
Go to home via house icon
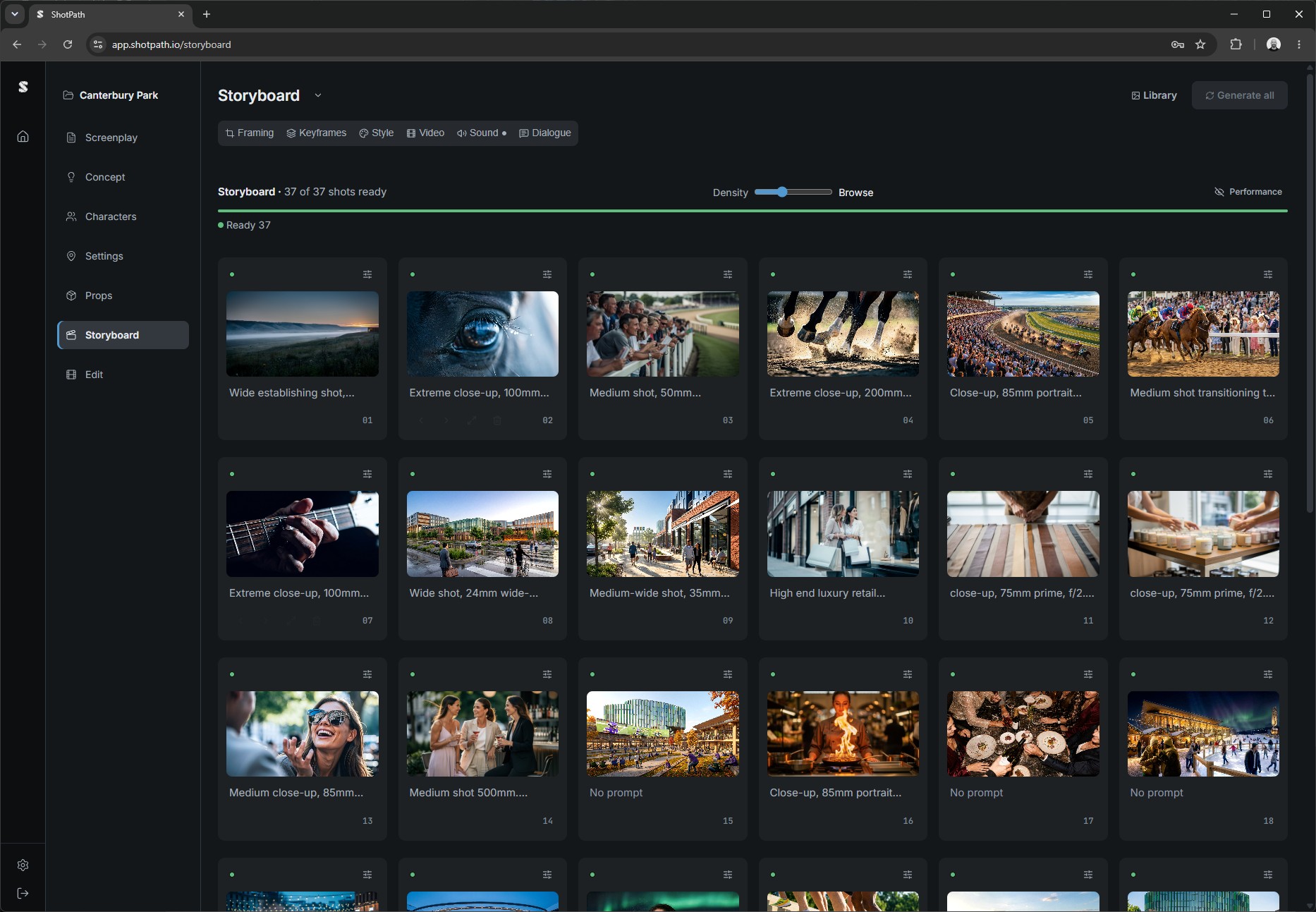[x=23, y=136]
